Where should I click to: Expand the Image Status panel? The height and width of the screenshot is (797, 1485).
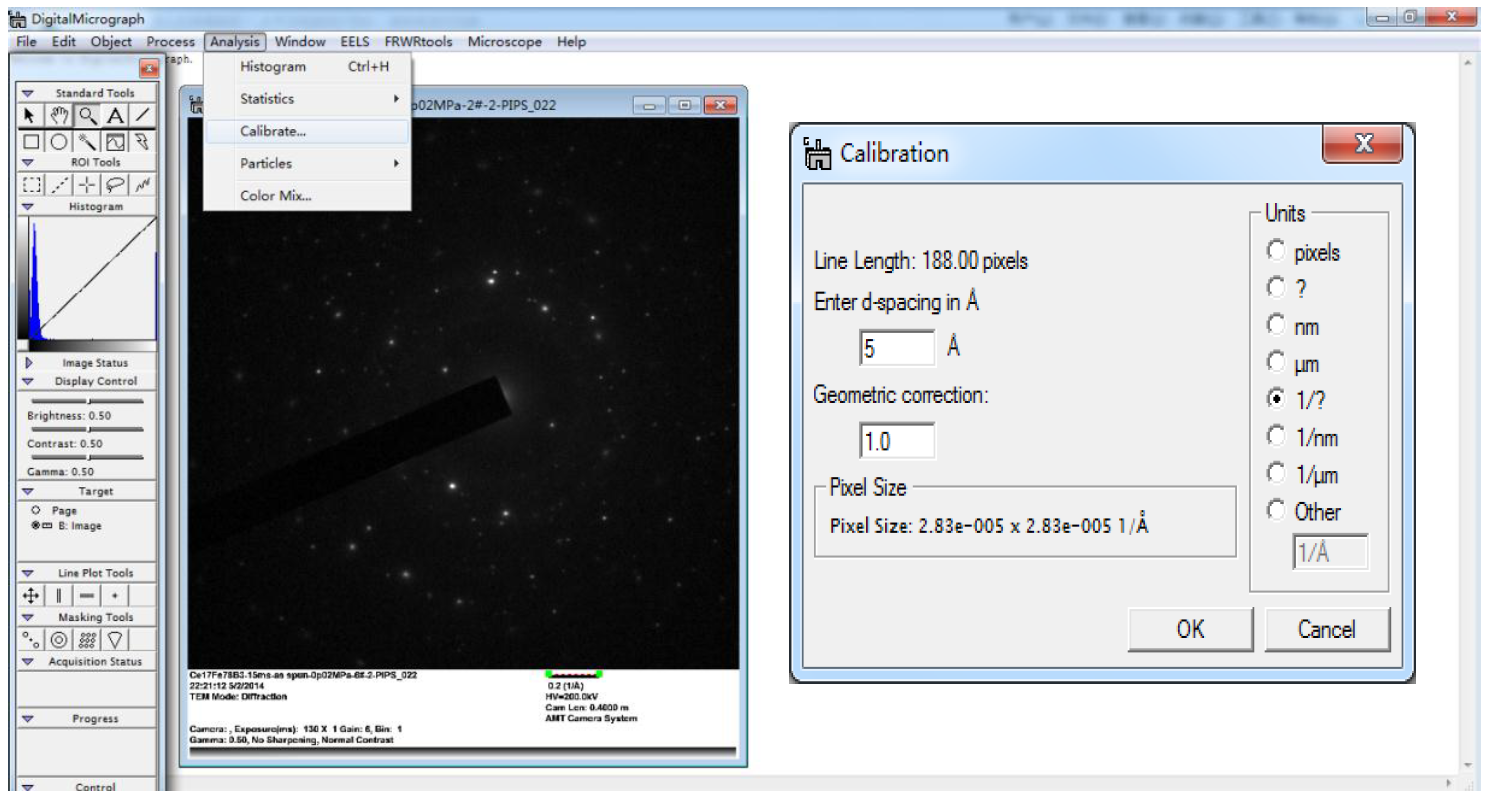(30, 363)
